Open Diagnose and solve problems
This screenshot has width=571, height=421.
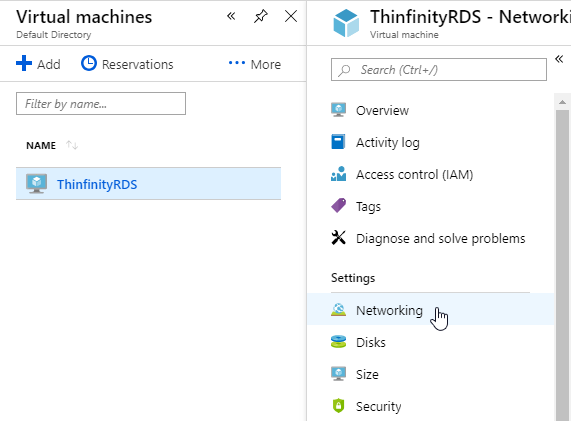[441, 239]
